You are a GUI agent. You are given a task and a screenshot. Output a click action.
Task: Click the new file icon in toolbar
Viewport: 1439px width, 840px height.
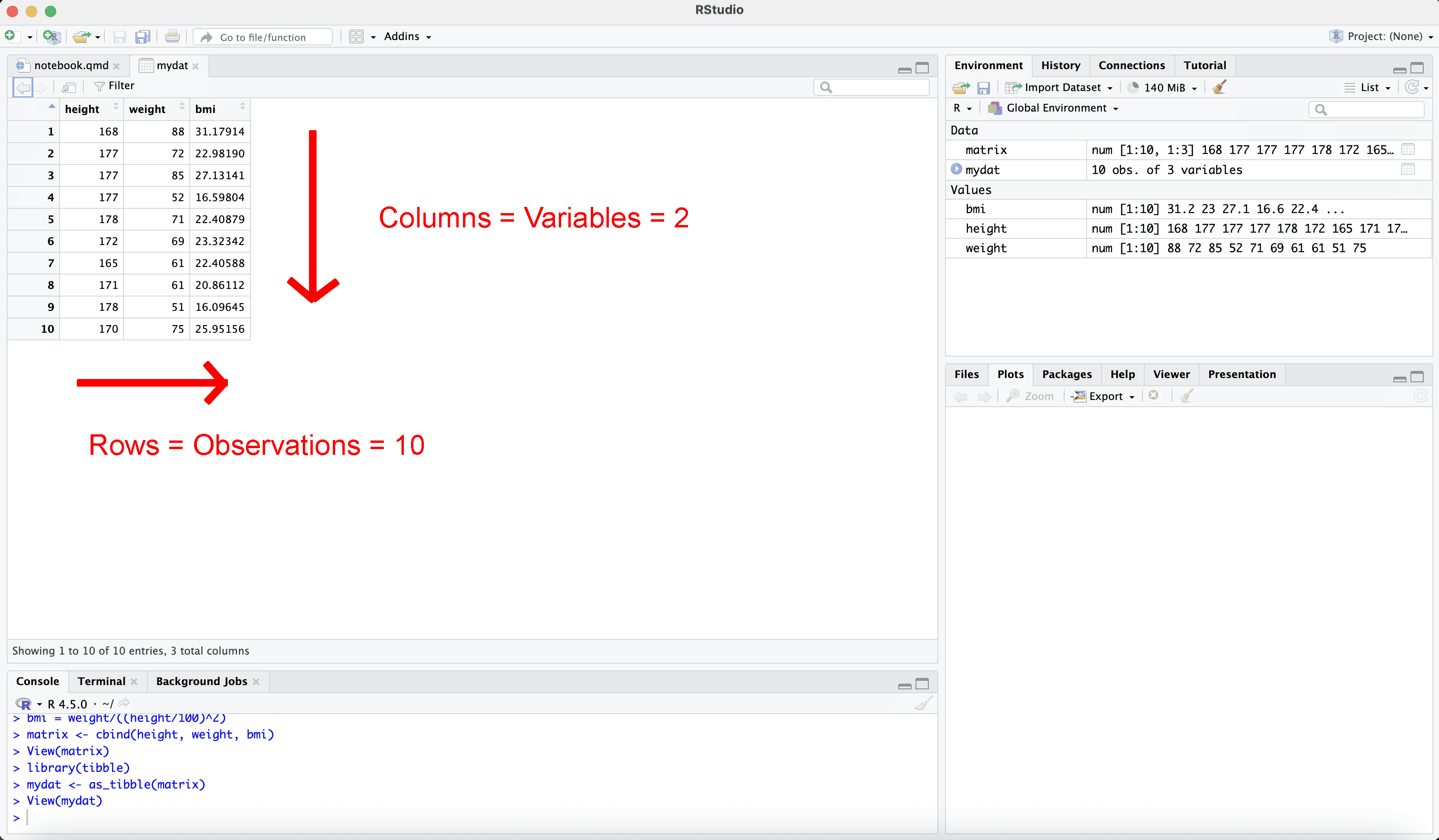tap(10, 37)
